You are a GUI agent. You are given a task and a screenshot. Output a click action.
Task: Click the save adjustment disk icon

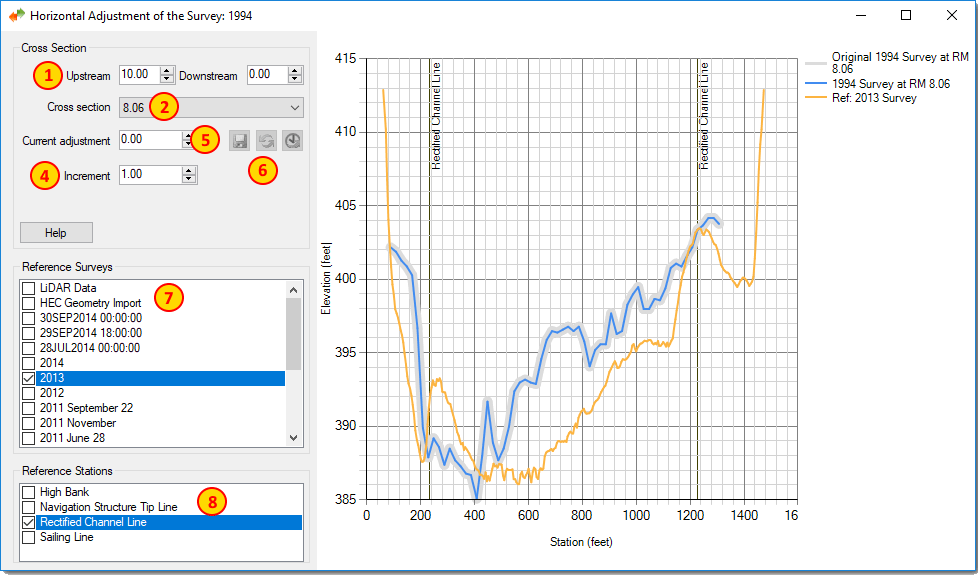[240, 141]
